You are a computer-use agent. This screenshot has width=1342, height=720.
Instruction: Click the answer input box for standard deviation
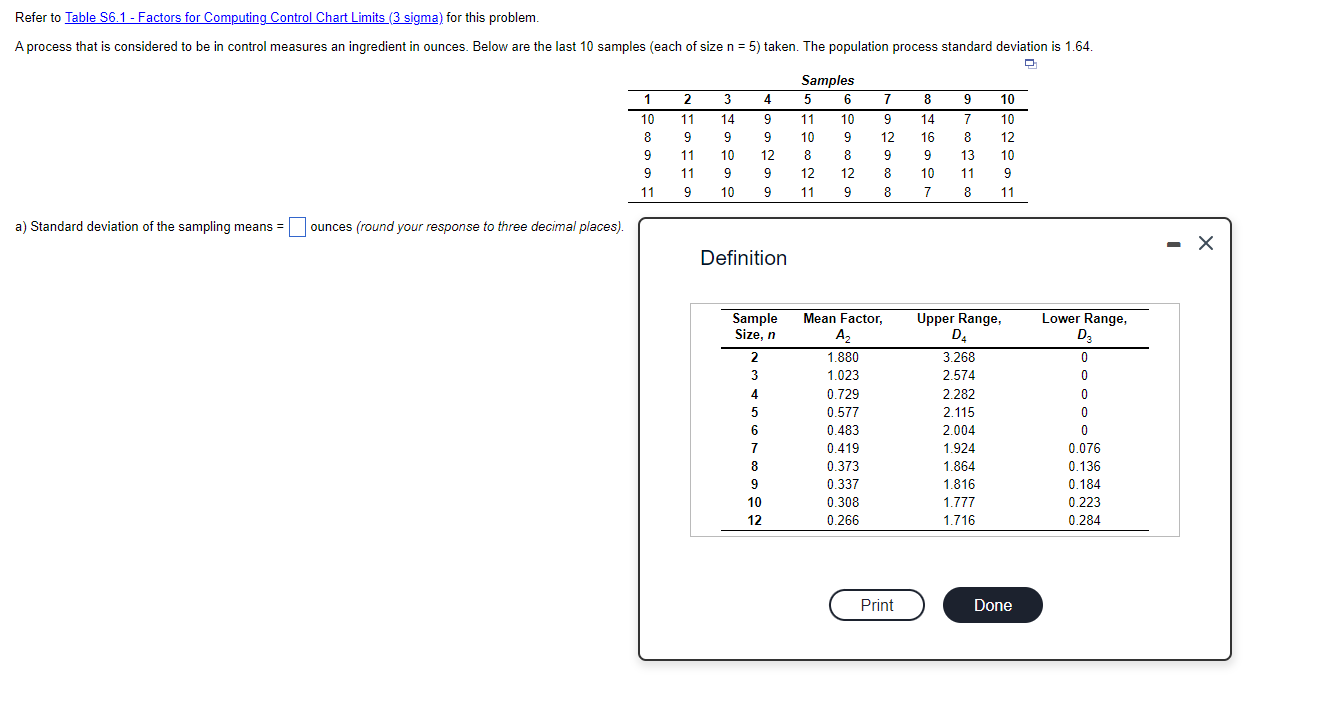click(x=296, y=227)
